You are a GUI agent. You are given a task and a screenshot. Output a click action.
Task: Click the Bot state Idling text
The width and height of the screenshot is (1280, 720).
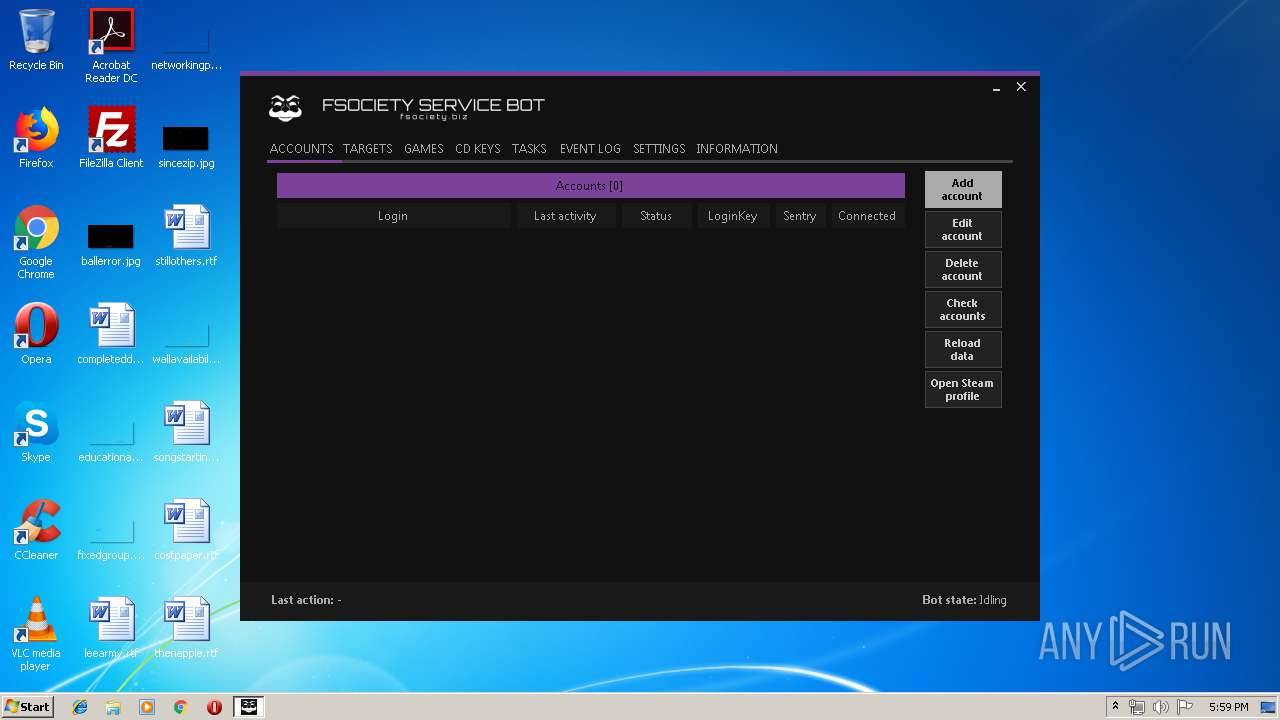click(x=964, y=600)
